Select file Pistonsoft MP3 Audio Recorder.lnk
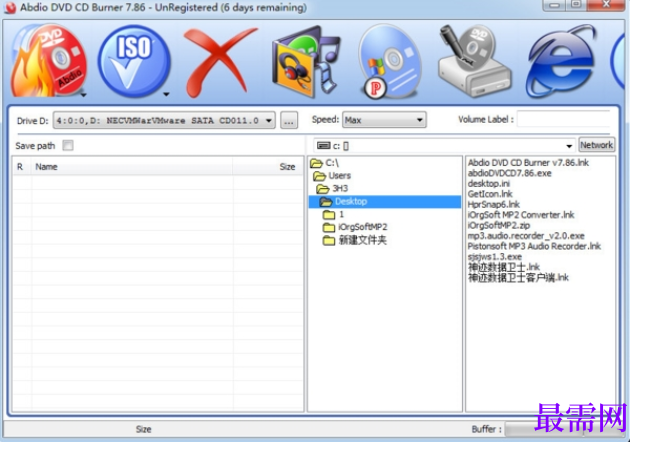 534,246
